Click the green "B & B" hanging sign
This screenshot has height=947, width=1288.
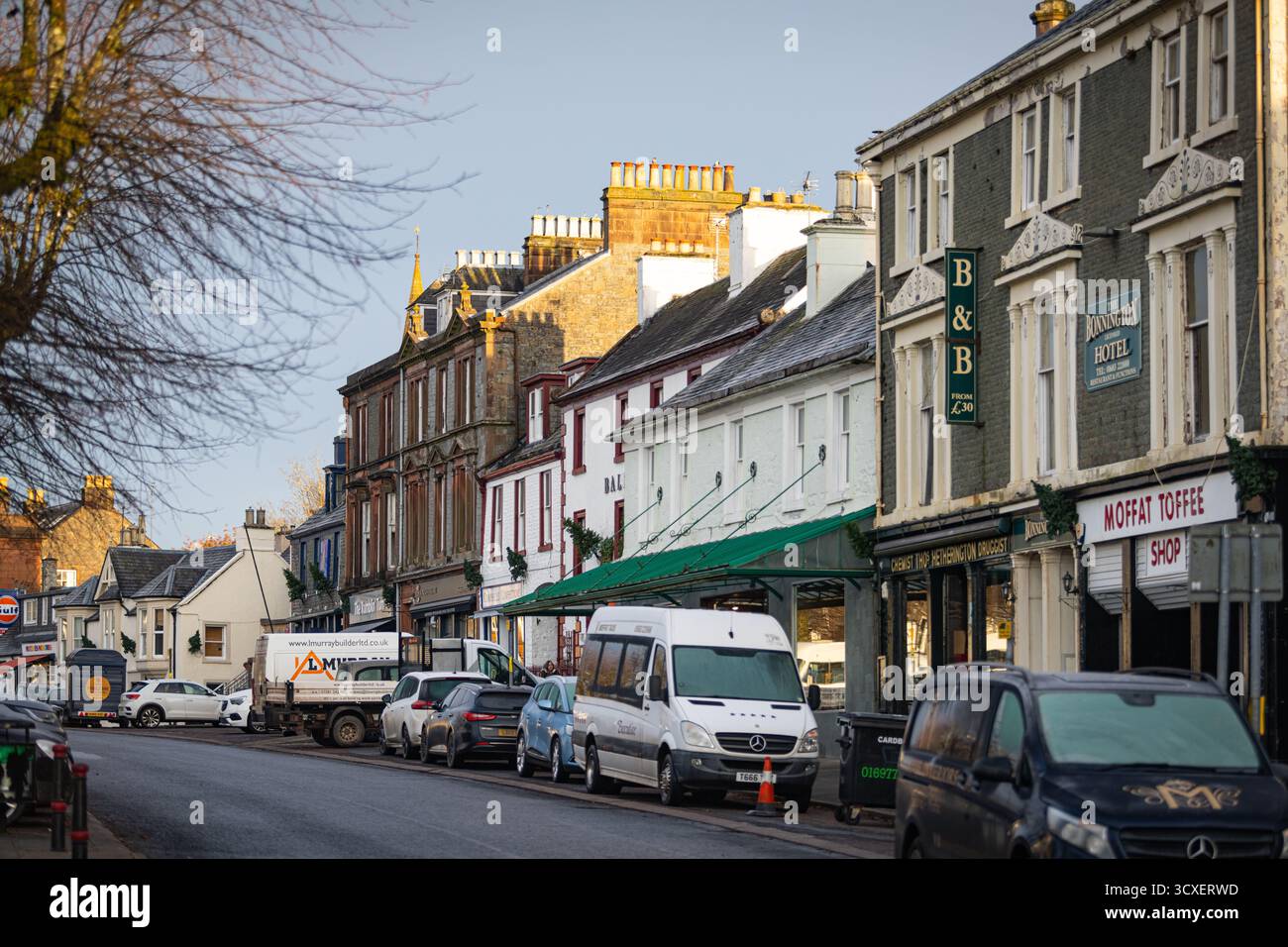tap(960, 337)
